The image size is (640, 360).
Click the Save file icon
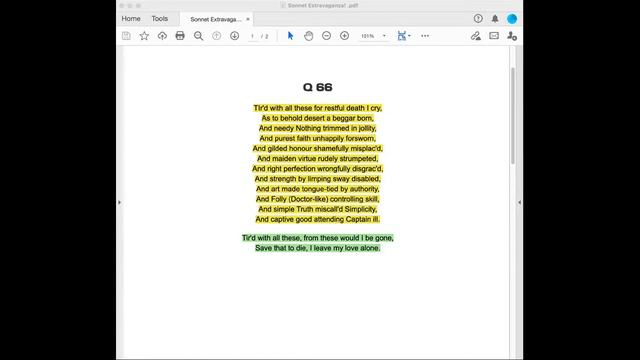click(126, 36)
